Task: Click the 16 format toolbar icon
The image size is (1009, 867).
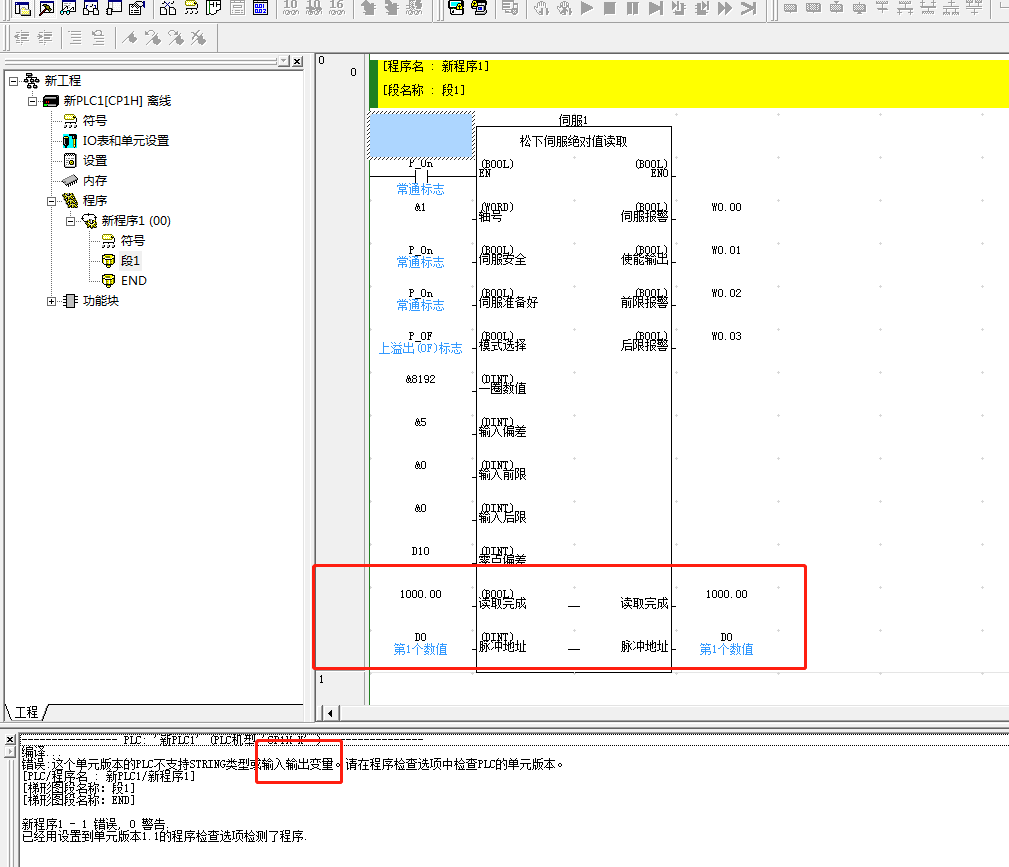Action: point(336,8)
